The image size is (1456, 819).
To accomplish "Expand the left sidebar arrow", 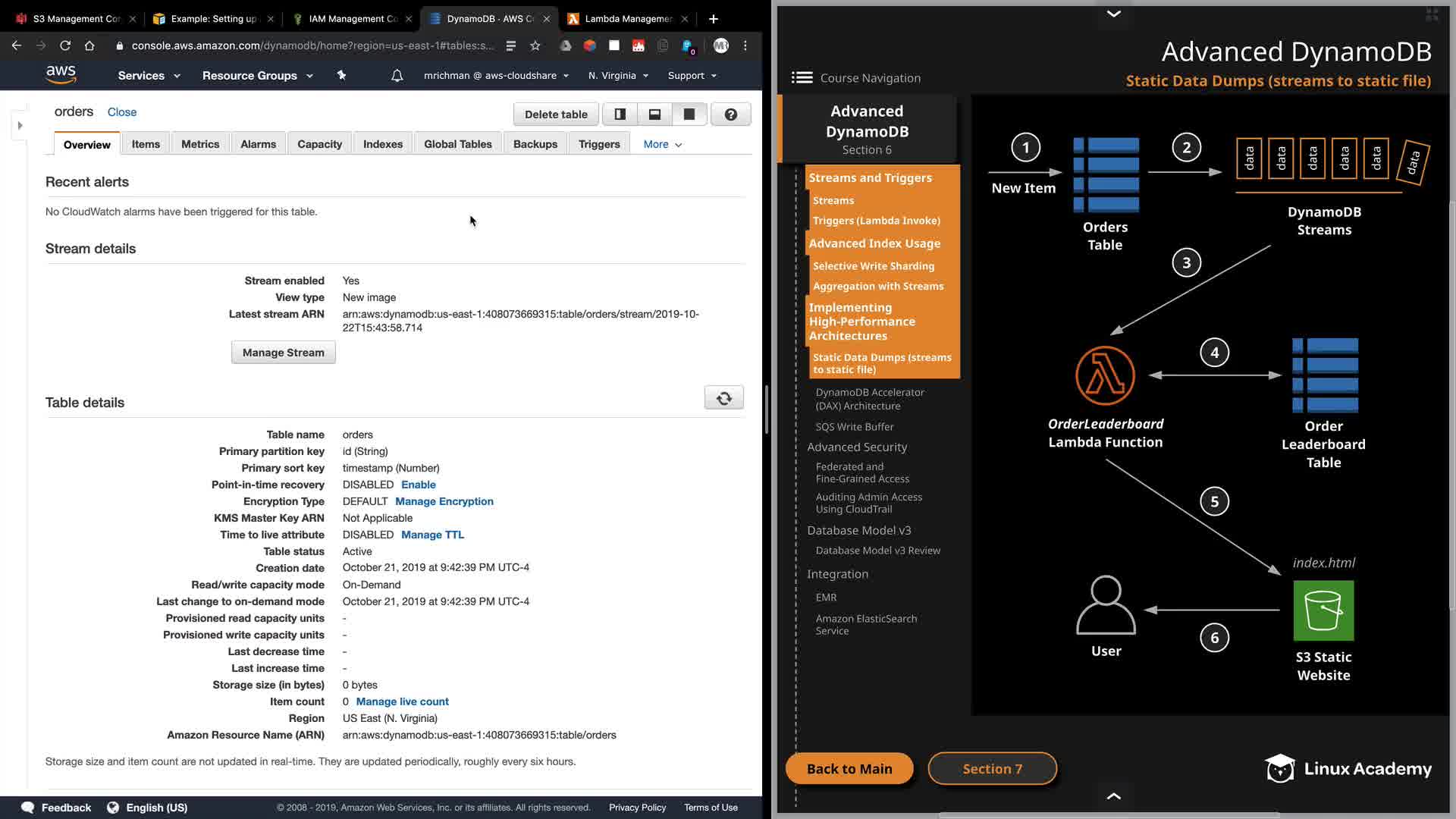I will click(20, 125).
